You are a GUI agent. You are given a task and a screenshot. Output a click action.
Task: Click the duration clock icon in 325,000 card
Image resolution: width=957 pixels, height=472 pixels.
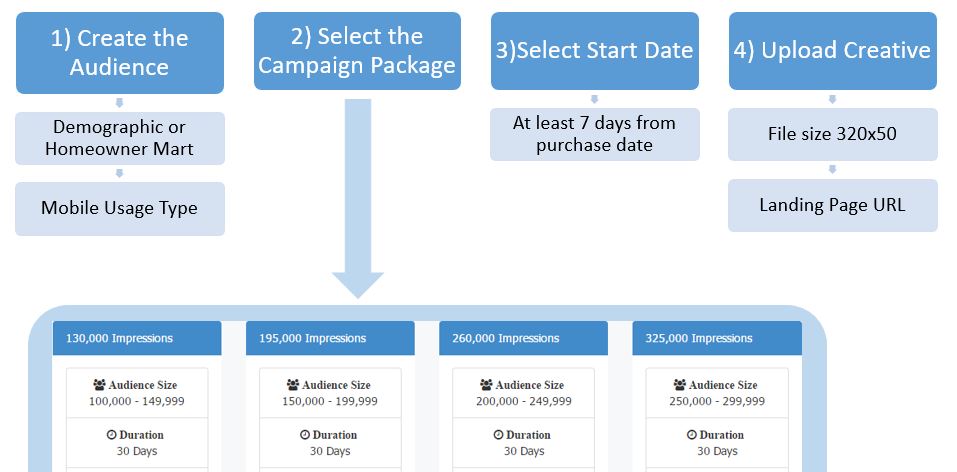(691, 435)
